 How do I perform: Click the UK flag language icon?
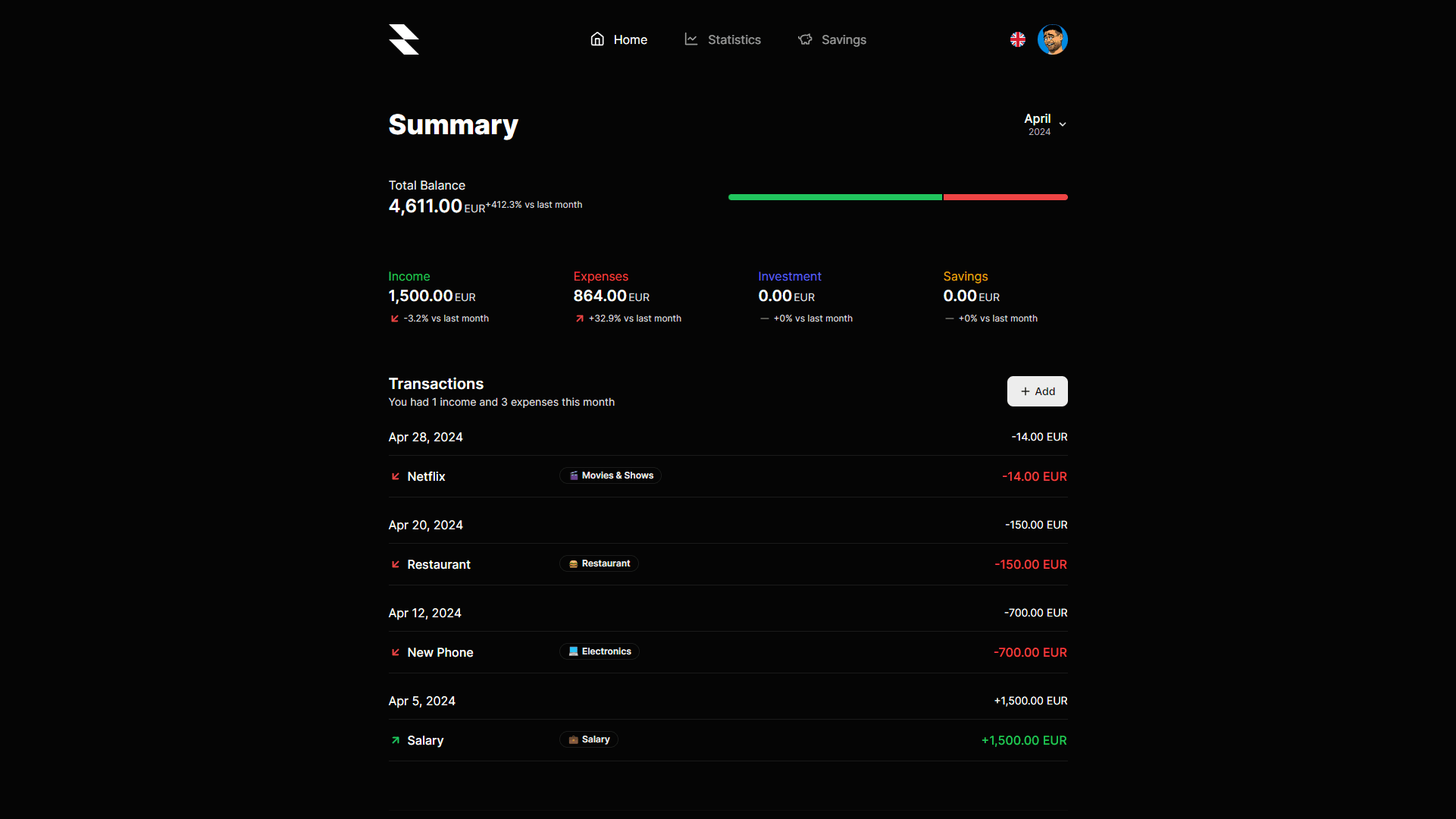(1019, 40)
